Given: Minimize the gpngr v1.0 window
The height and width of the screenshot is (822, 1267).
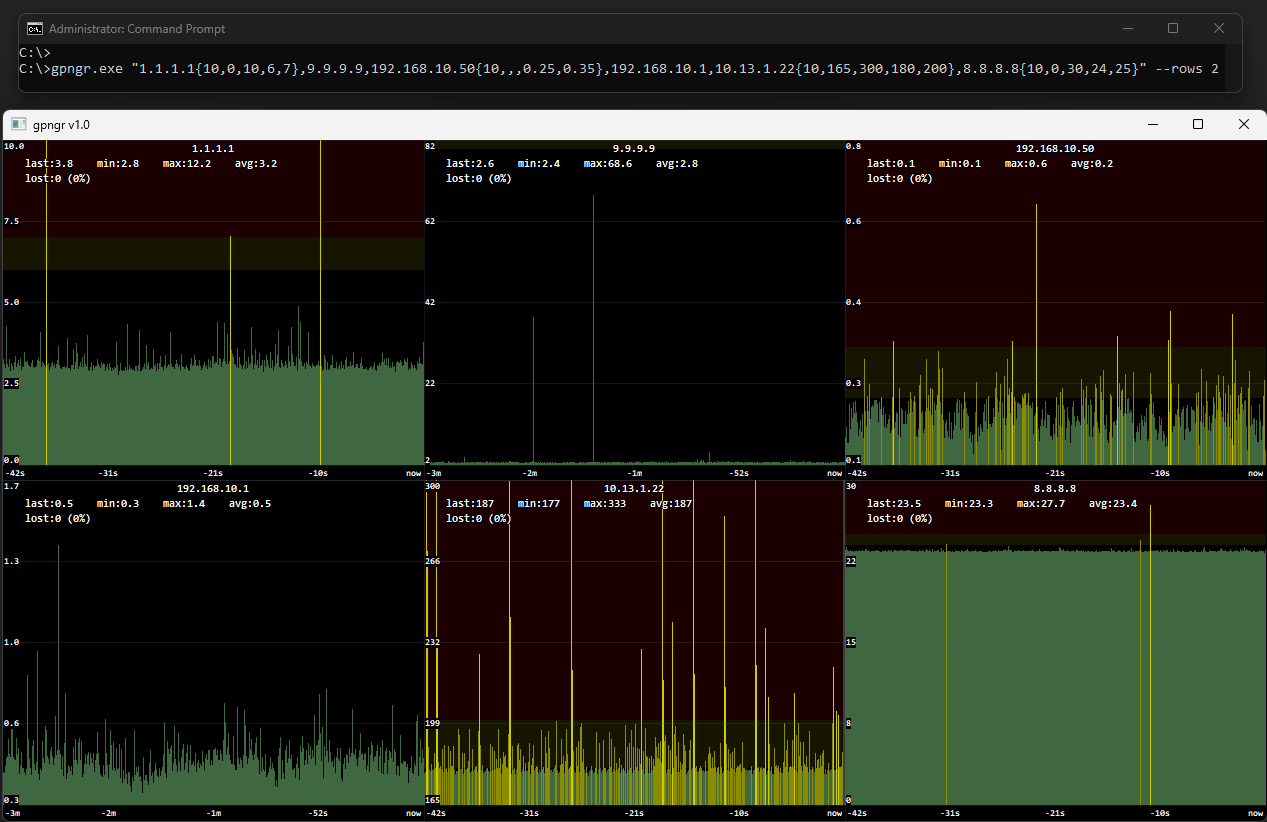Looking at the screenshot, I should tap(1152, 125).
